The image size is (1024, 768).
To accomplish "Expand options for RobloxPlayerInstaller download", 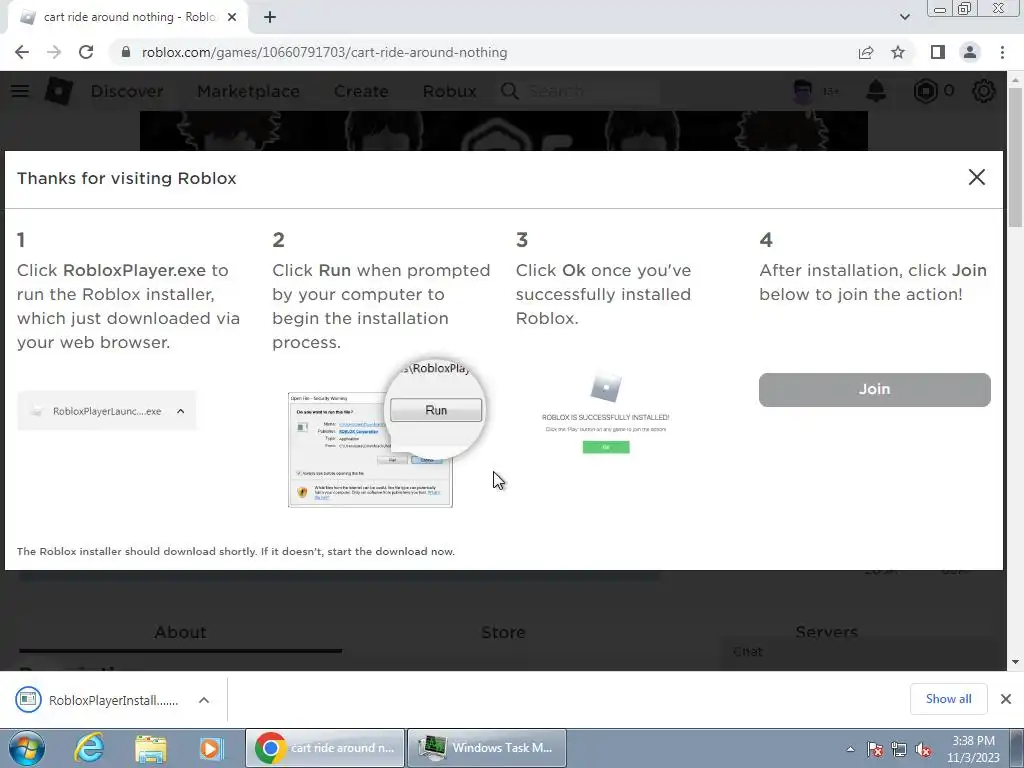I will coord(204,700).
